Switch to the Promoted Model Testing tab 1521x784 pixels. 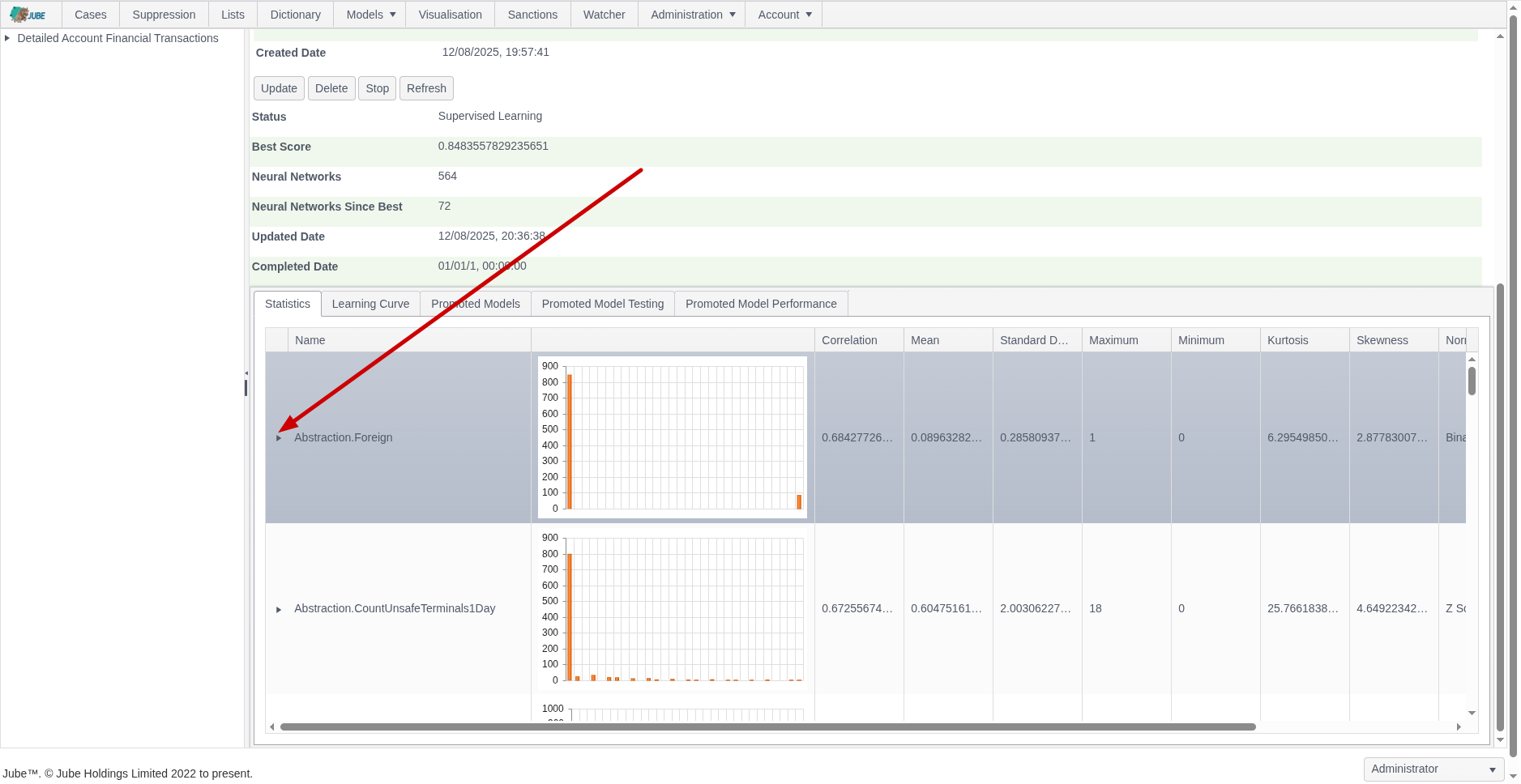pos(602,304)
